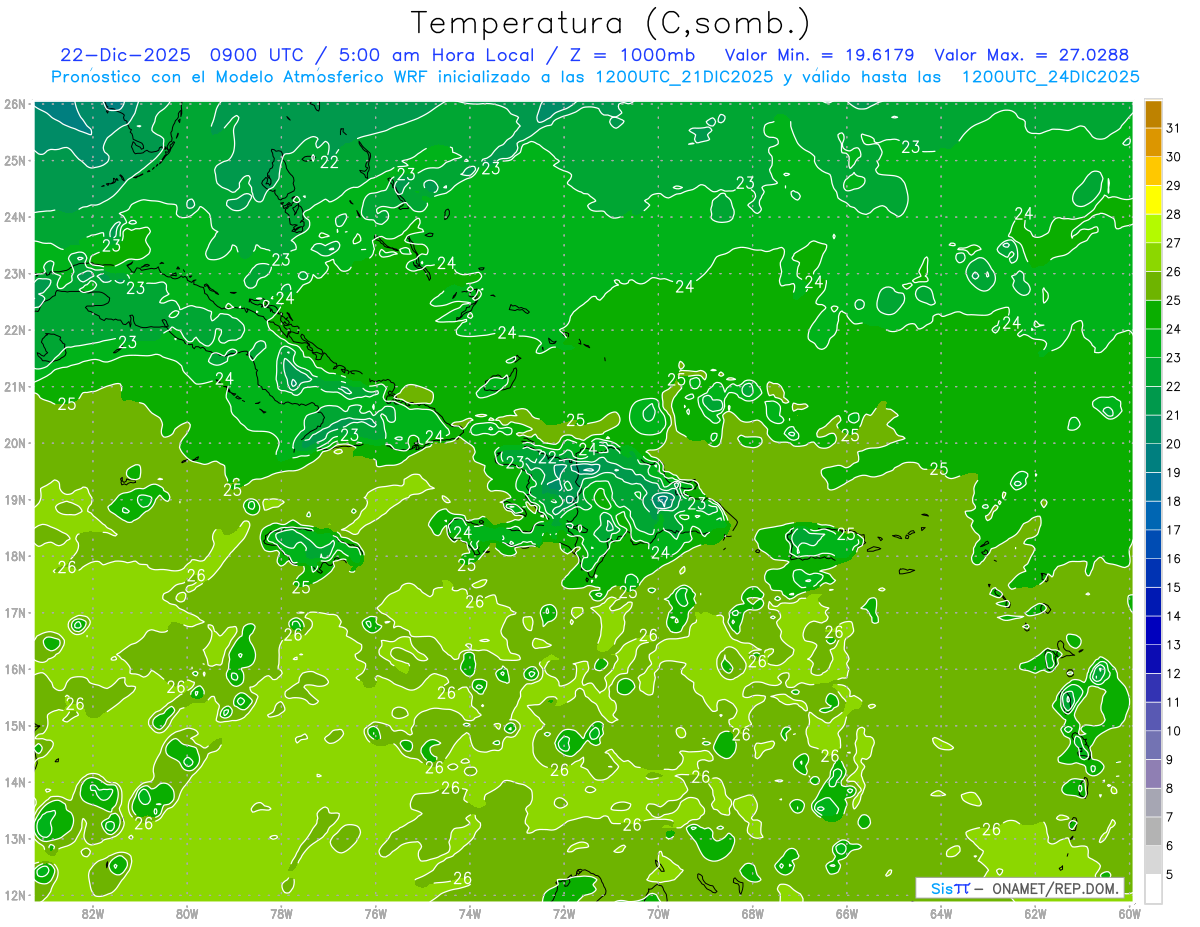1200x927 pixels.
Task: Click the '22N' latitude axis label
Action: click(14, 330)
